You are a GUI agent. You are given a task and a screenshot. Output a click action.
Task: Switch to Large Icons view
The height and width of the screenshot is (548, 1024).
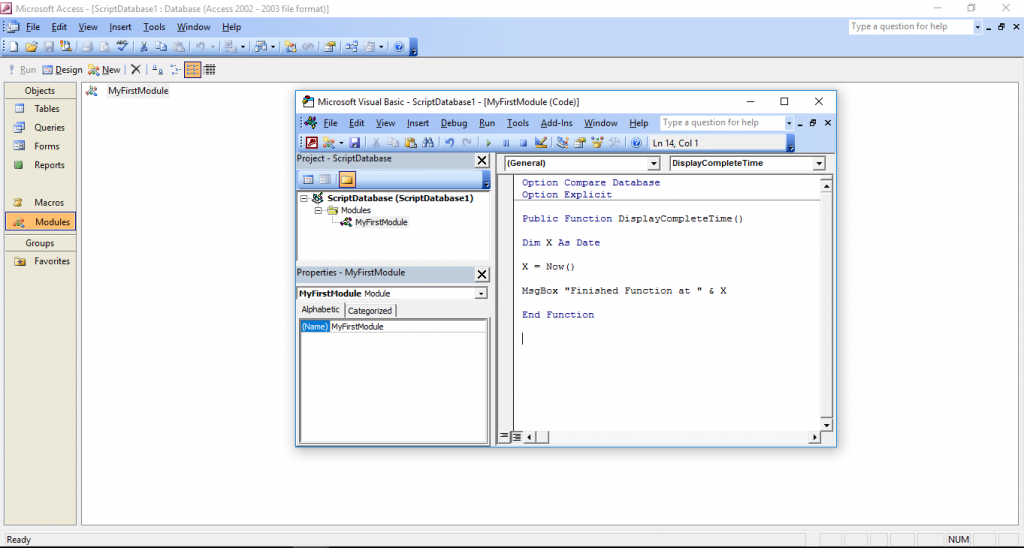click(157, 70)
